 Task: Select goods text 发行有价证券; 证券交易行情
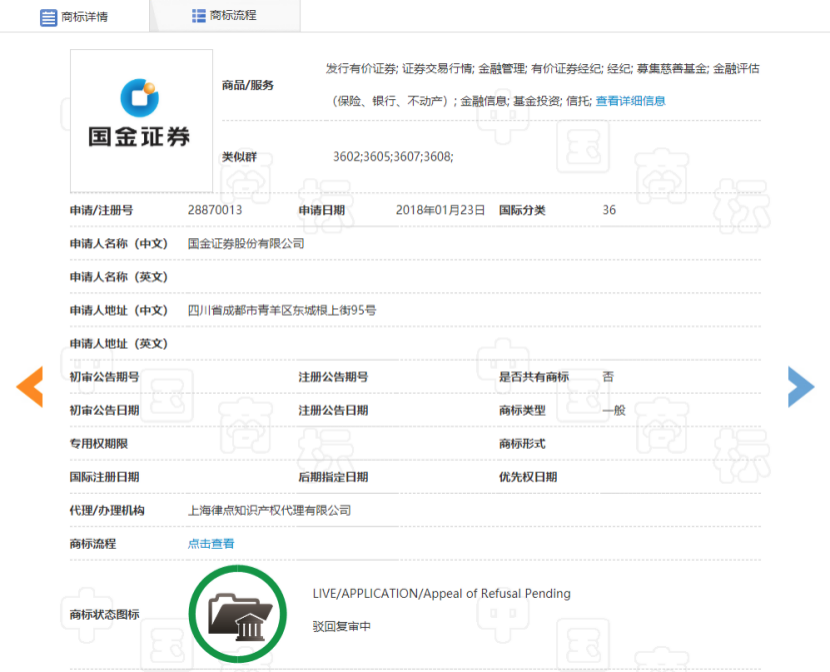click(x=400, y=68)
